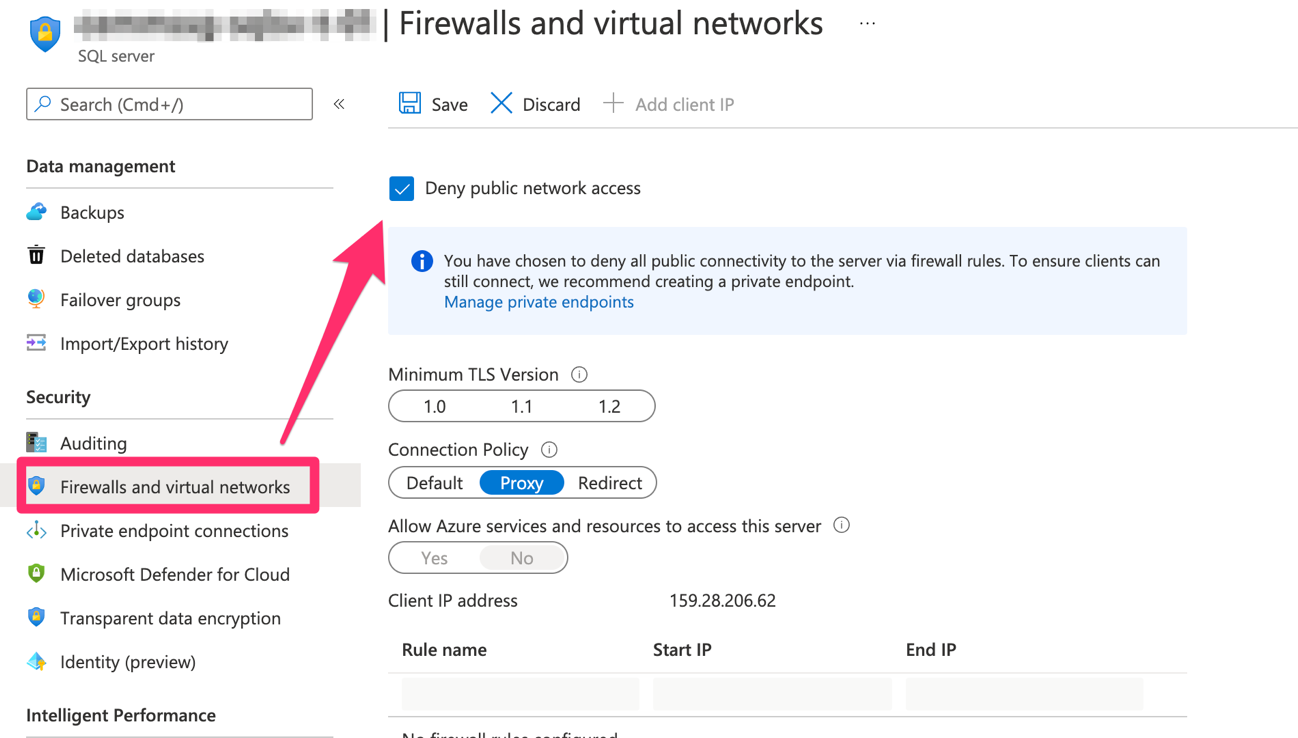Click the Import/Export history icon
The width and height of the screenshot is (1298, 738).
[36, 343]
